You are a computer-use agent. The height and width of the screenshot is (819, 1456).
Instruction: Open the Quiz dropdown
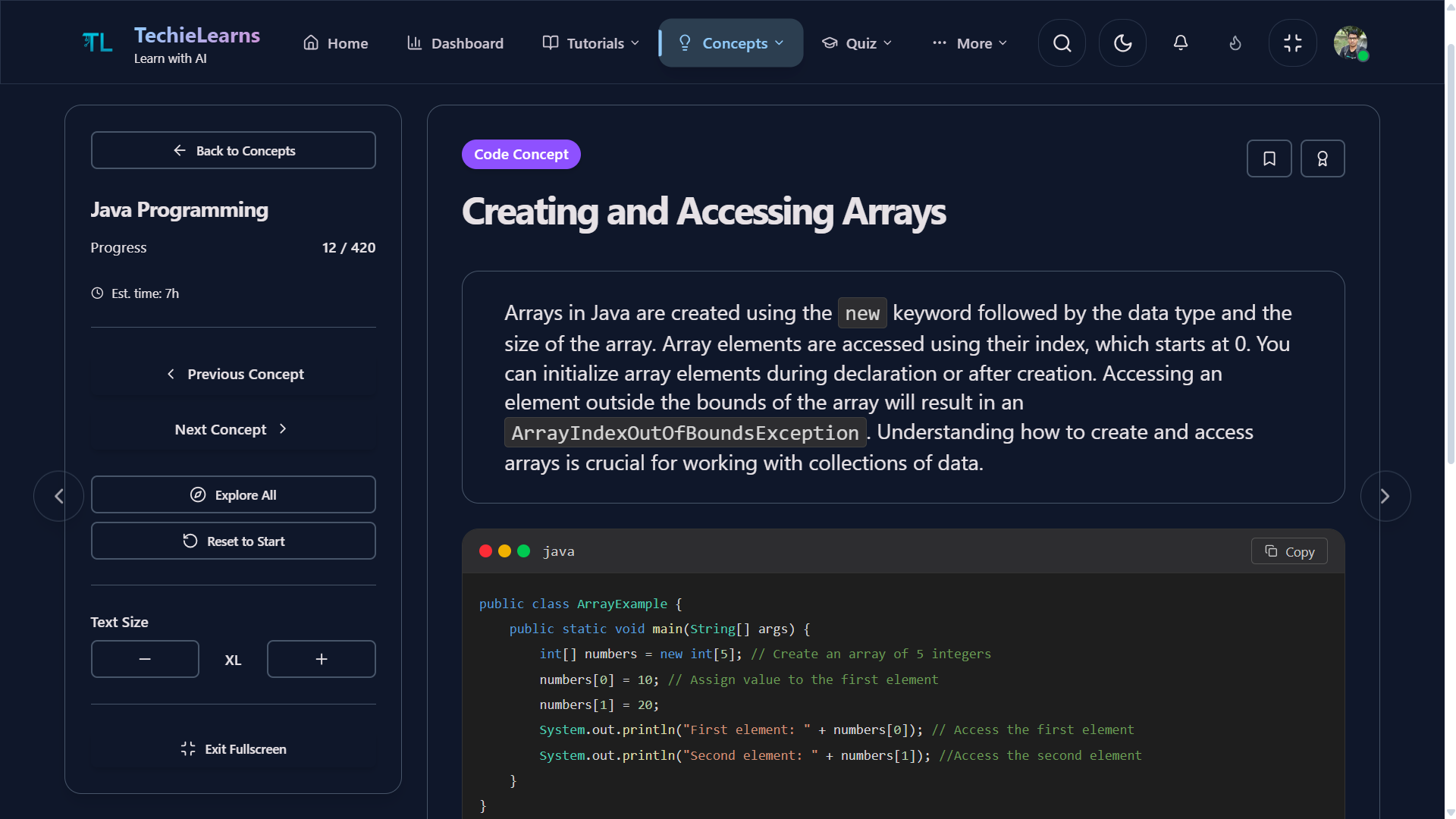[x=856, y=42]
